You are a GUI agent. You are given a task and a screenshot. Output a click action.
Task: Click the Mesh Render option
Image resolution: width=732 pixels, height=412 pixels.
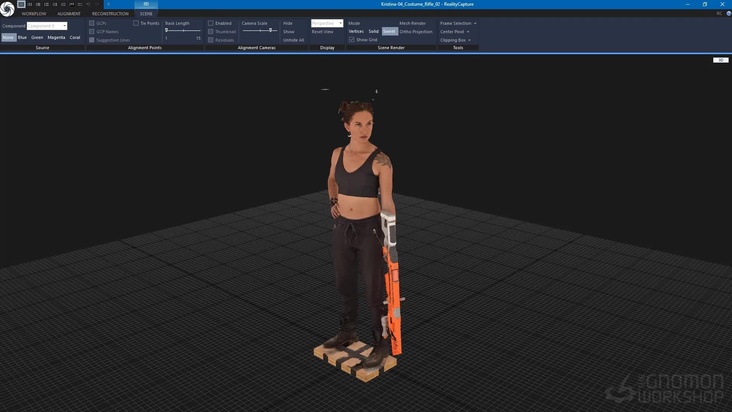[412, 23]
